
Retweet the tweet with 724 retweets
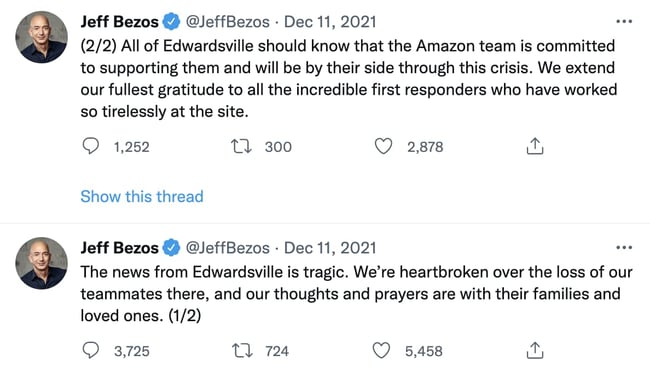tap(242, 351)
